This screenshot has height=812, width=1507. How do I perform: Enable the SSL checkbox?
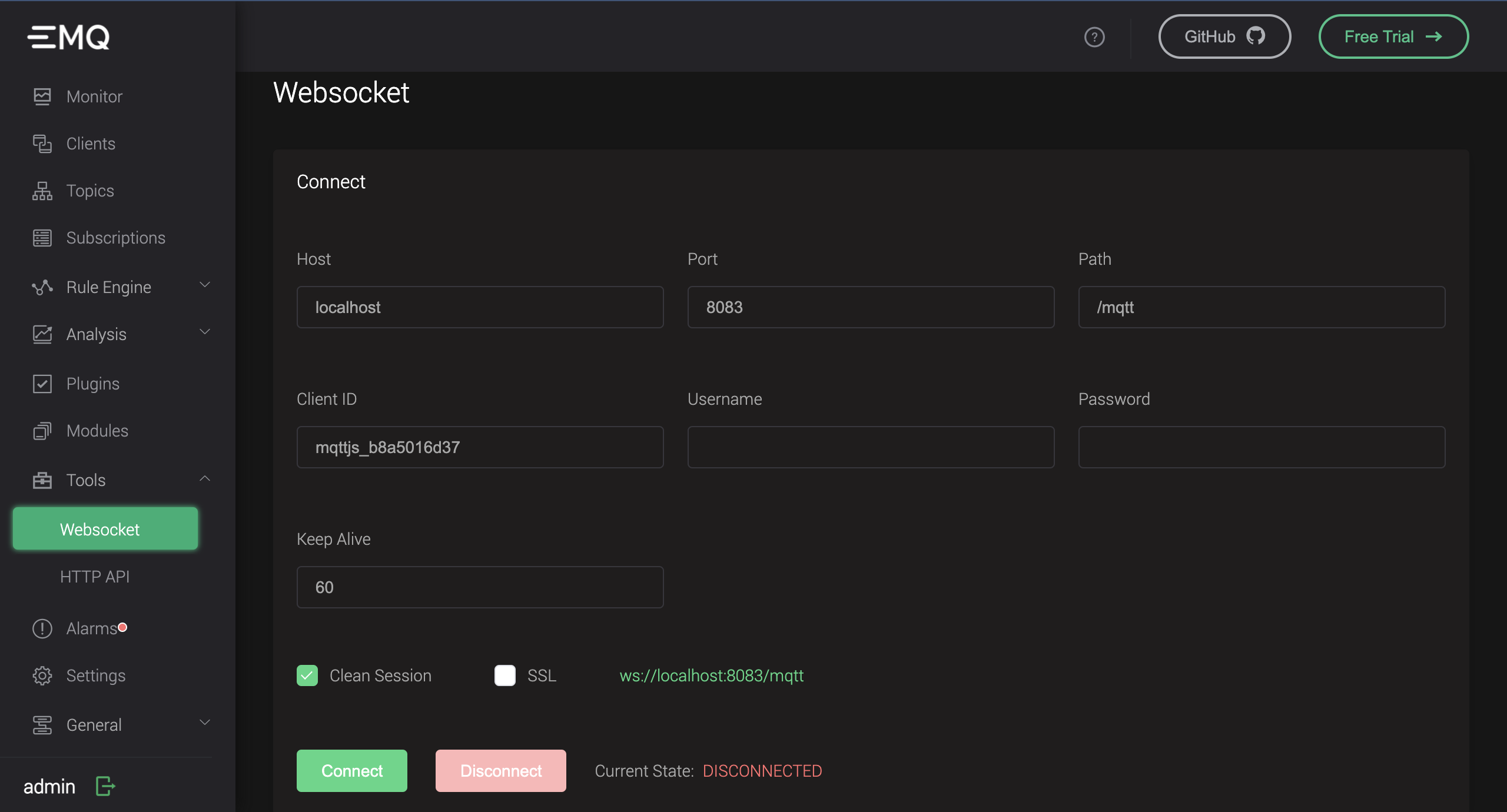[x=505, y=675]
